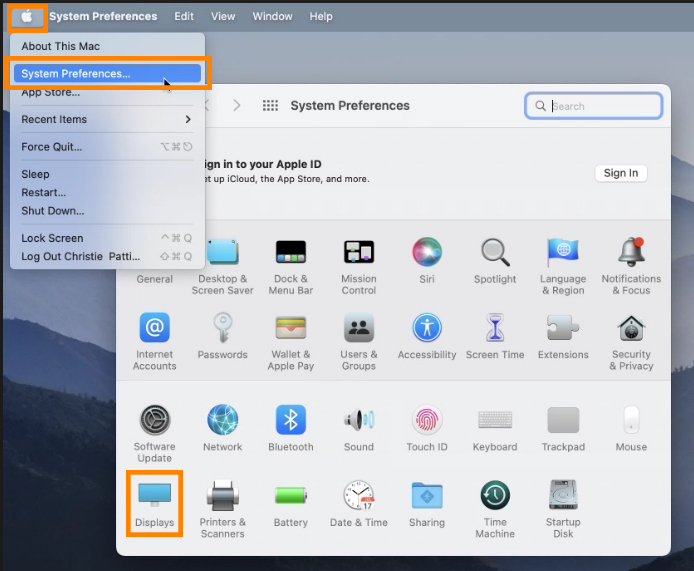Screen dimensions: 694x571
Task: Open Sound preferences
Action: [x=359, y=428]
